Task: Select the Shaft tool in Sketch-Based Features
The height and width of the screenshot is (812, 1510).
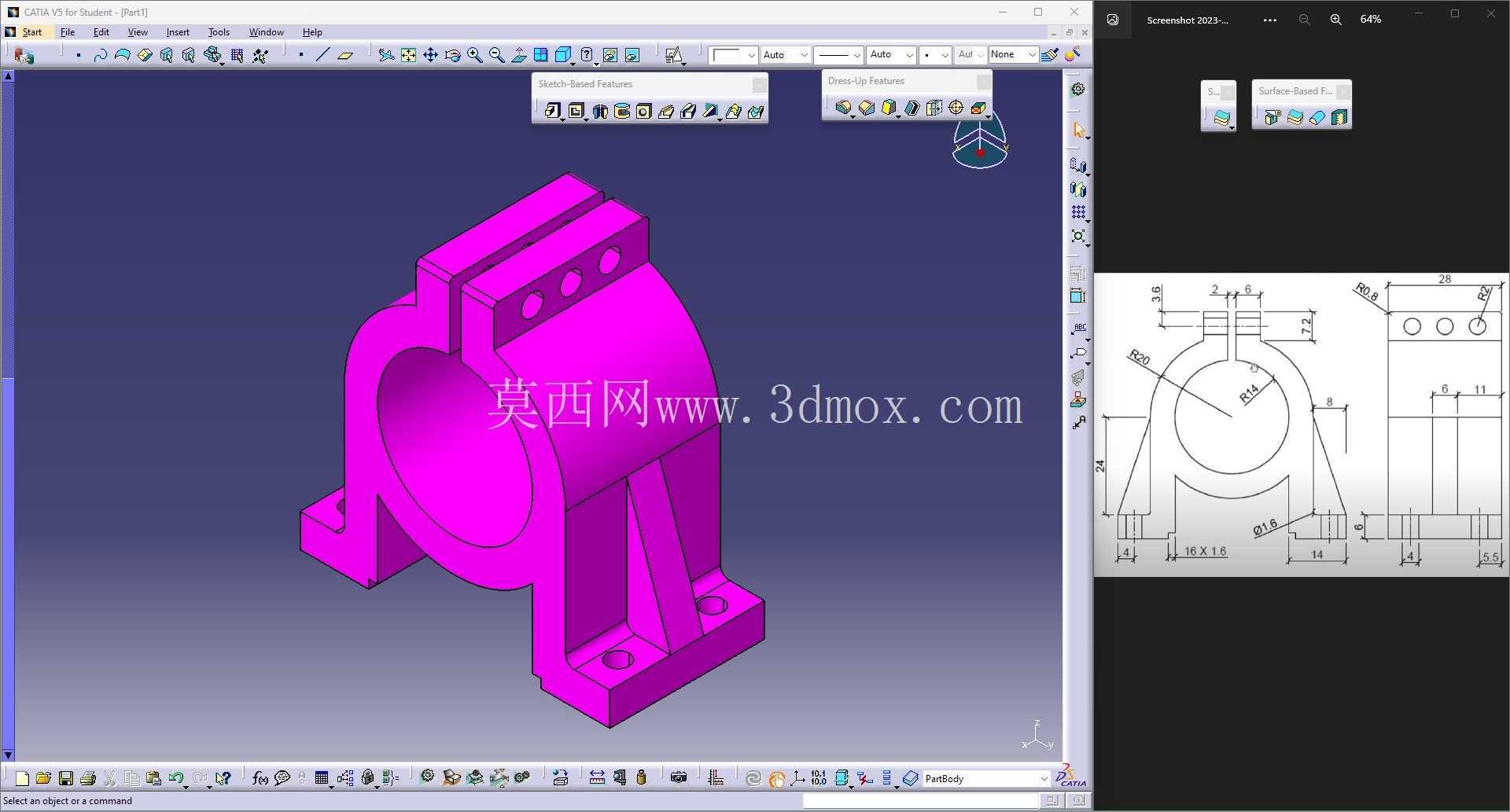Action: pos(600,111)
